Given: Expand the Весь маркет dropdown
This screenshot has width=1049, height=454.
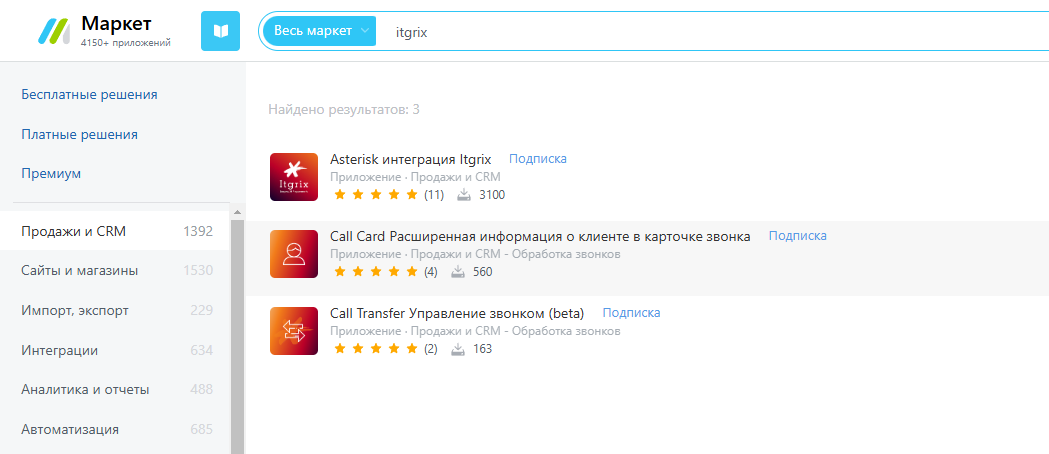Looking at the screenshot, I should click(320, 31).
